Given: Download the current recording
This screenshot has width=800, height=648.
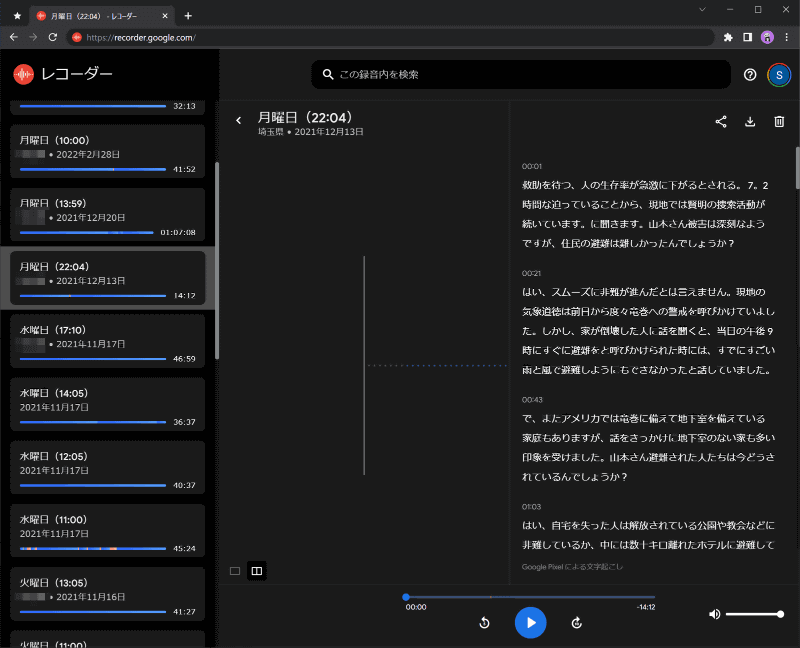Looking at the screenshot, I should tap(750, 121).
